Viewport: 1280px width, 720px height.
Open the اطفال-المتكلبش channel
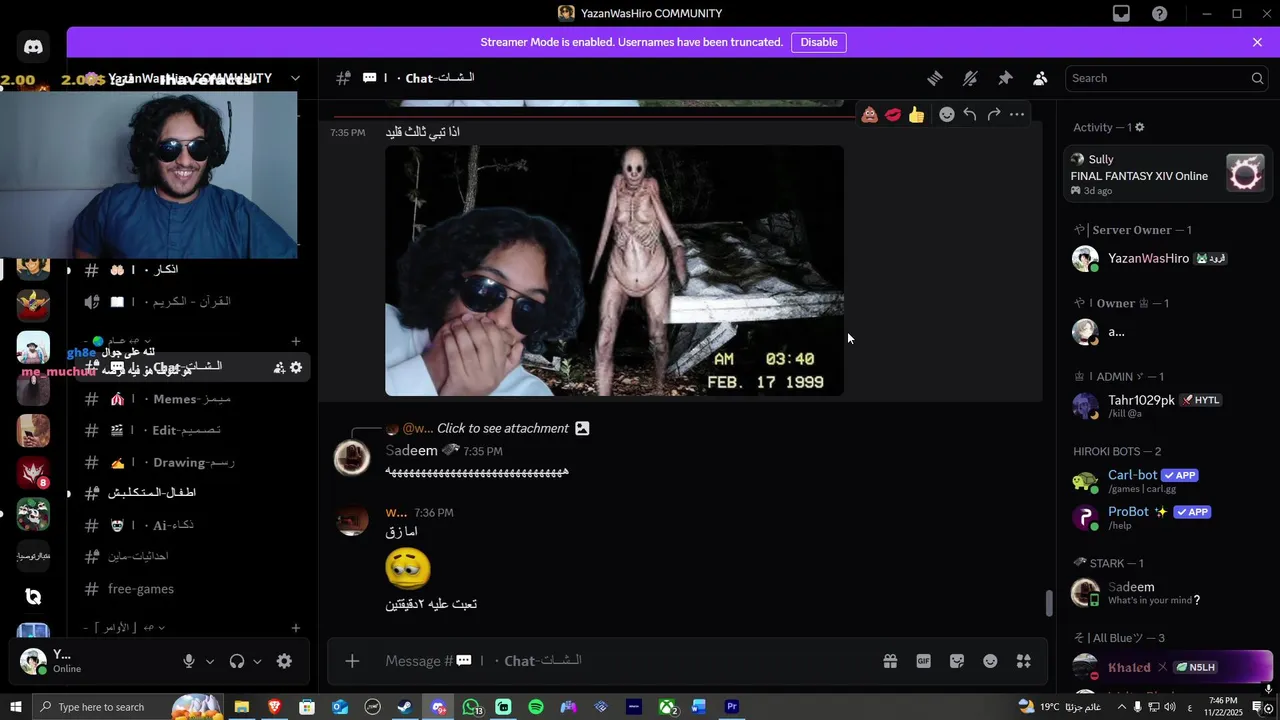coord(190,493)
